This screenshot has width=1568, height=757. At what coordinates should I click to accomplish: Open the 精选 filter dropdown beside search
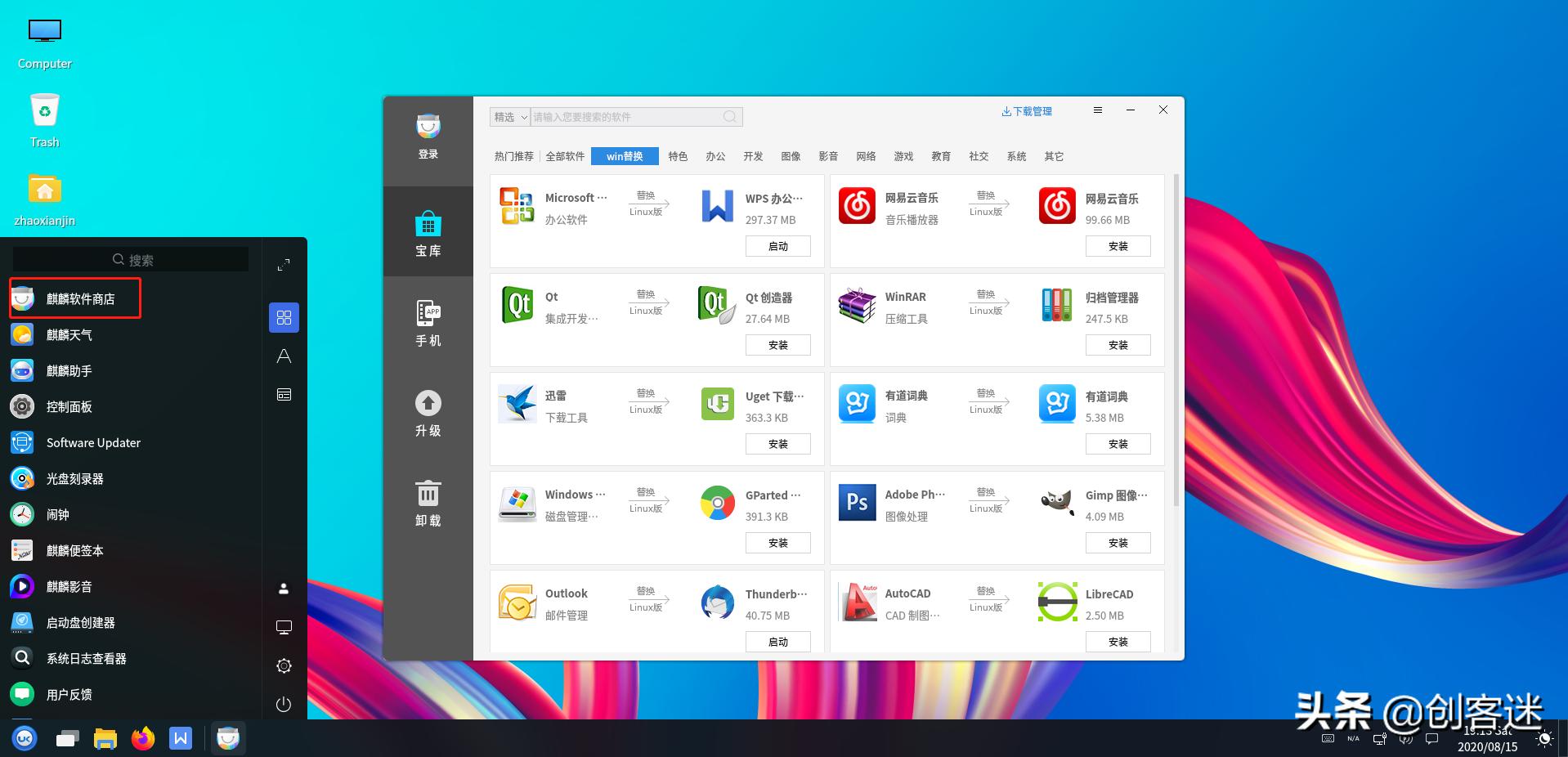click(x=508, y=116)
